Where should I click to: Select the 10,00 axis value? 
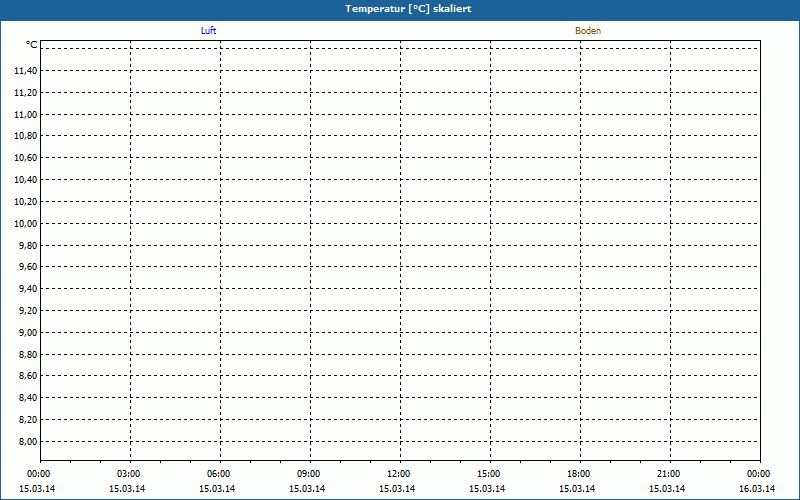point(26,224)
